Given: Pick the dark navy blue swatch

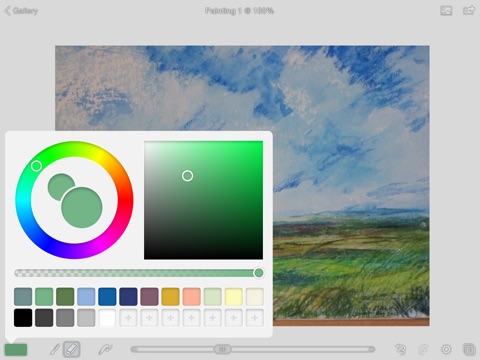Looking at the screenshot, I should [128, 297].
